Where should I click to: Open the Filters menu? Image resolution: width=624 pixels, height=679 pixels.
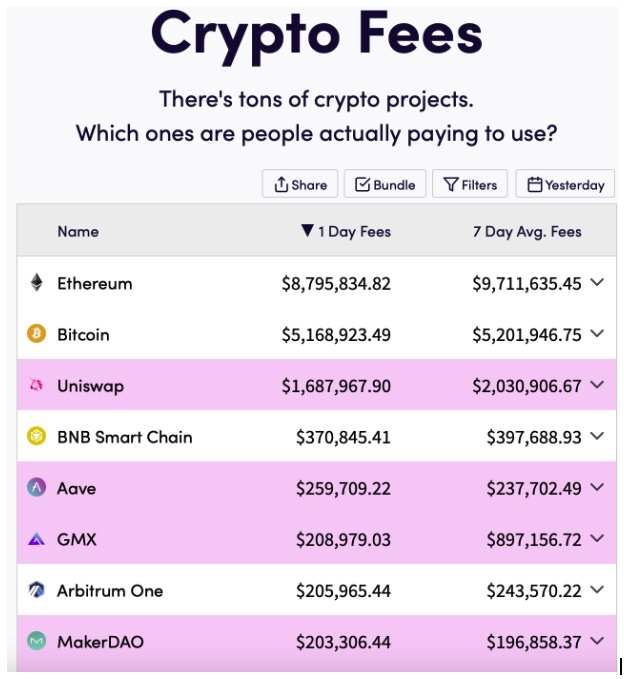click(470, 184)
